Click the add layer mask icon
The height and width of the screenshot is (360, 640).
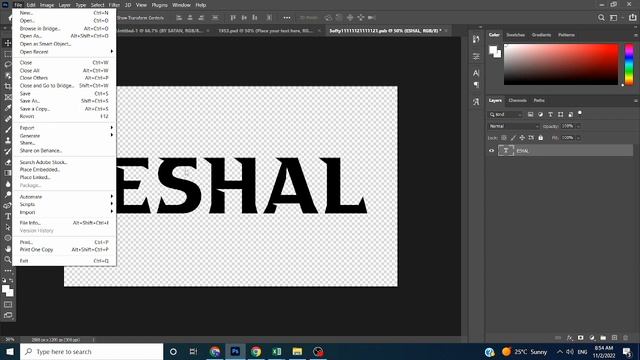(581, 338)
